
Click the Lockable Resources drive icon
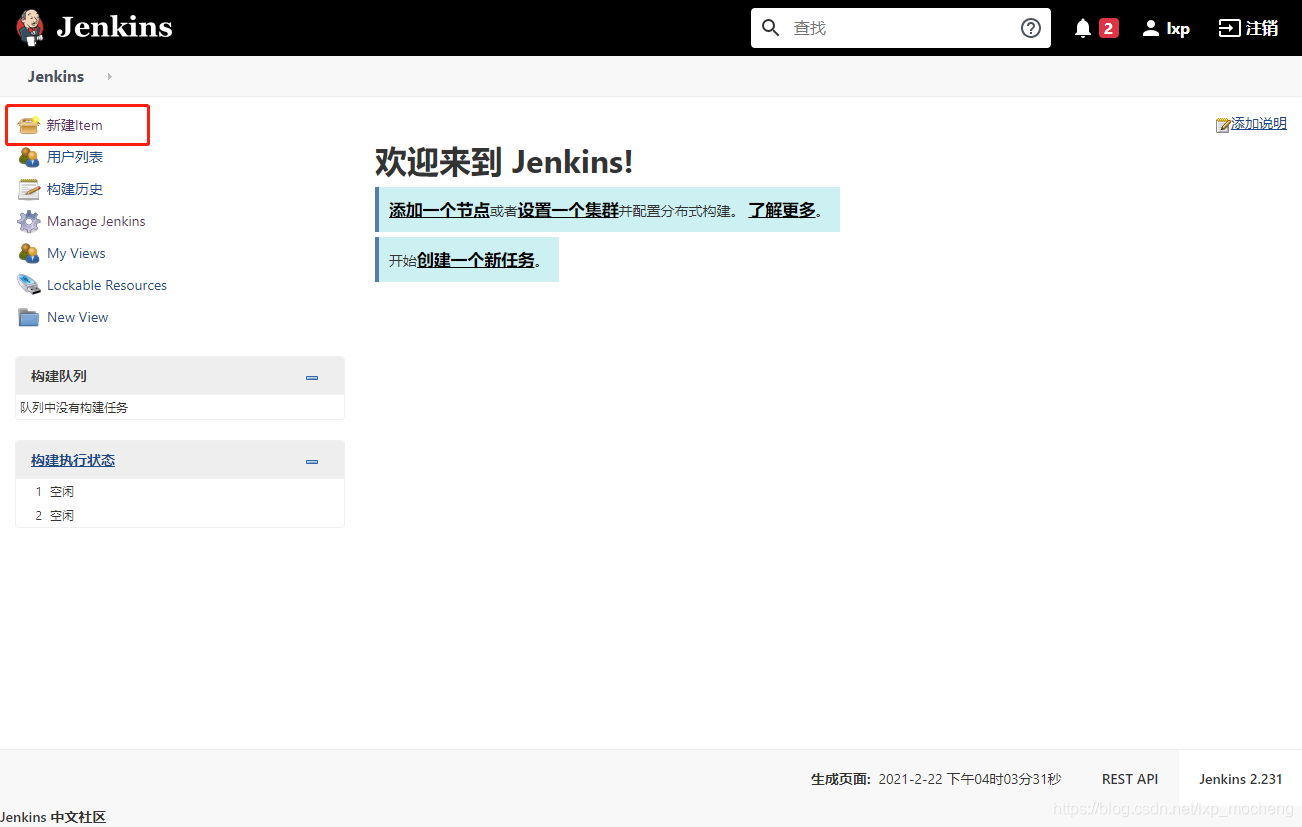(x=29, y=285)
